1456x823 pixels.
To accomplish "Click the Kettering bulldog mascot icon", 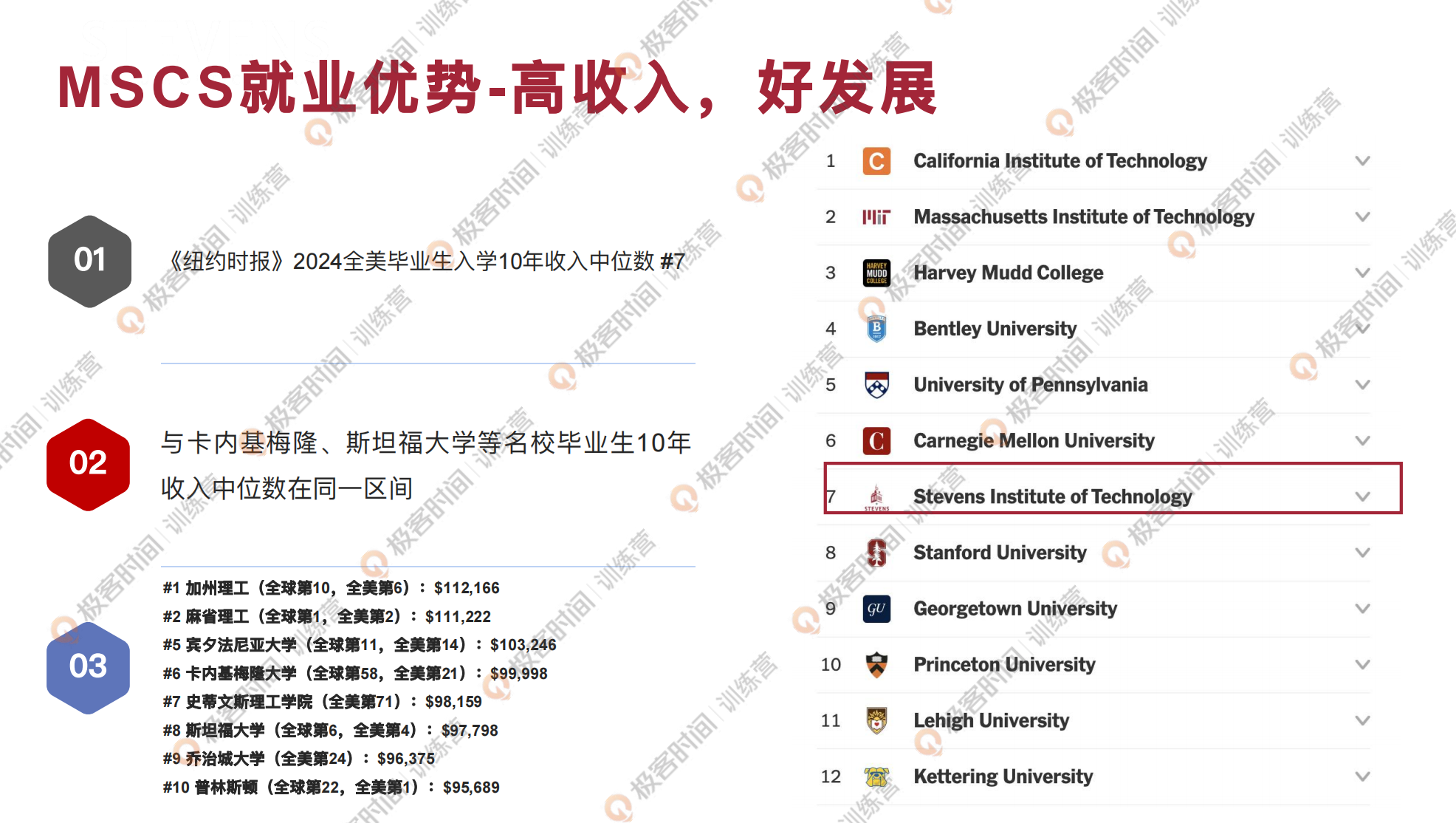I will 876,776.
